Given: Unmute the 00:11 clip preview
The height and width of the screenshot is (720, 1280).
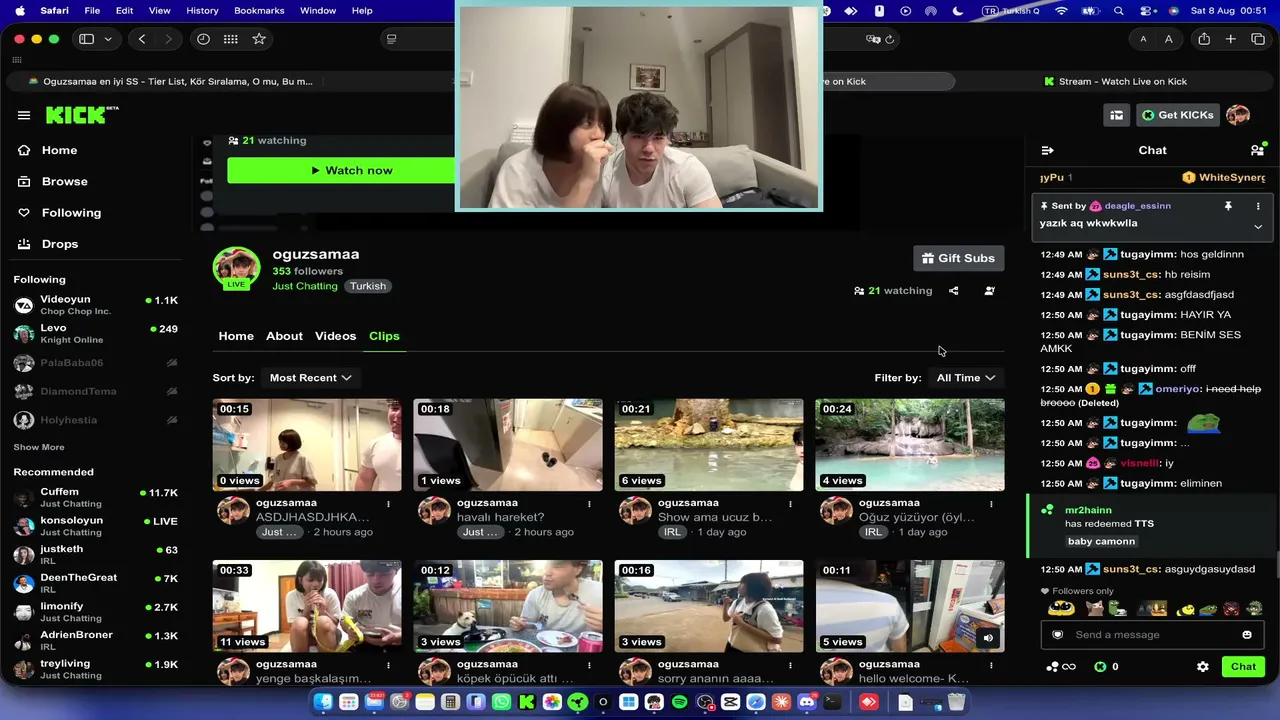Looking at the screenshot, I should [988, 638].
